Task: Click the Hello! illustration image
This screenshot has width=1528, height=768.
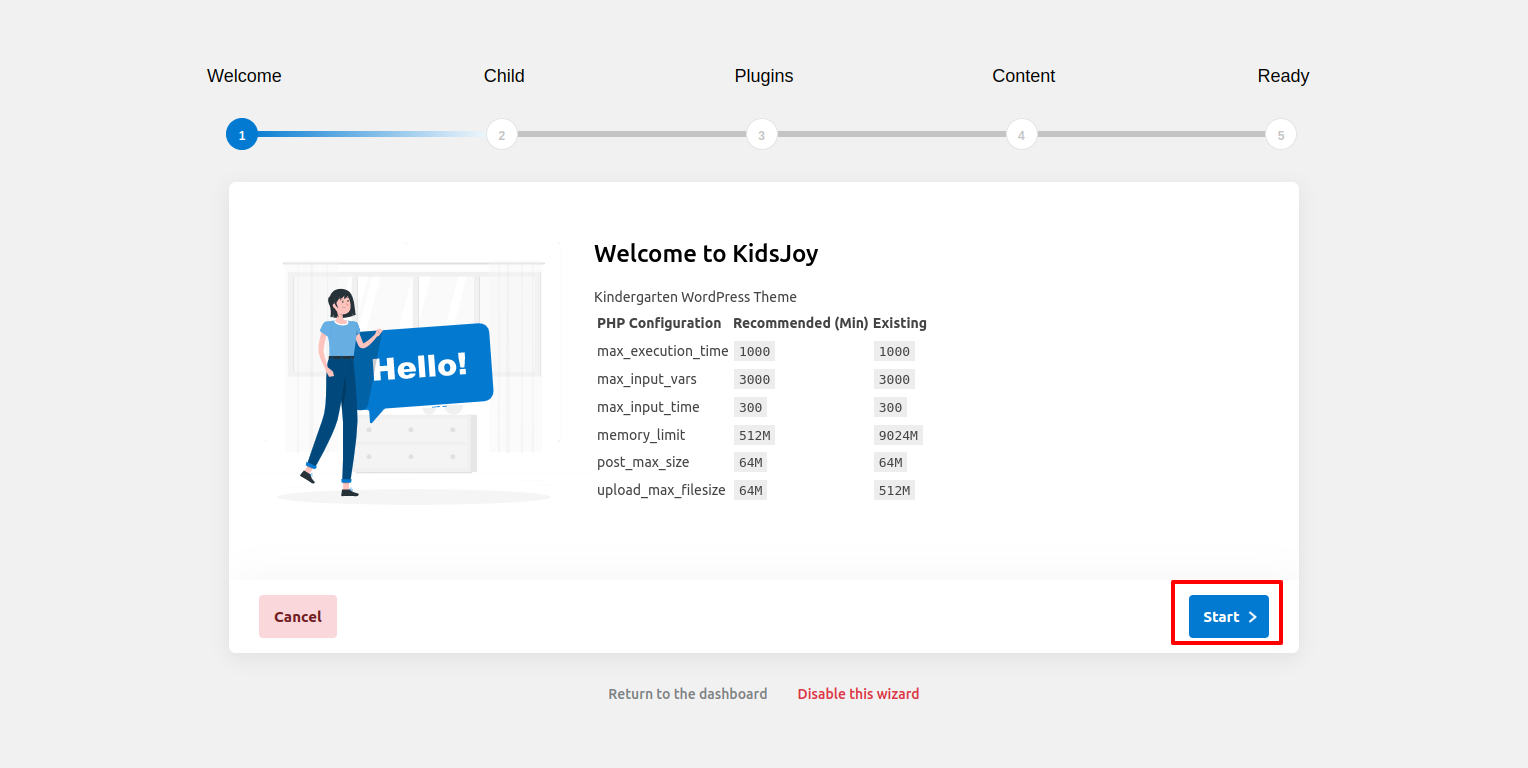Action: (x=413, y=373)
